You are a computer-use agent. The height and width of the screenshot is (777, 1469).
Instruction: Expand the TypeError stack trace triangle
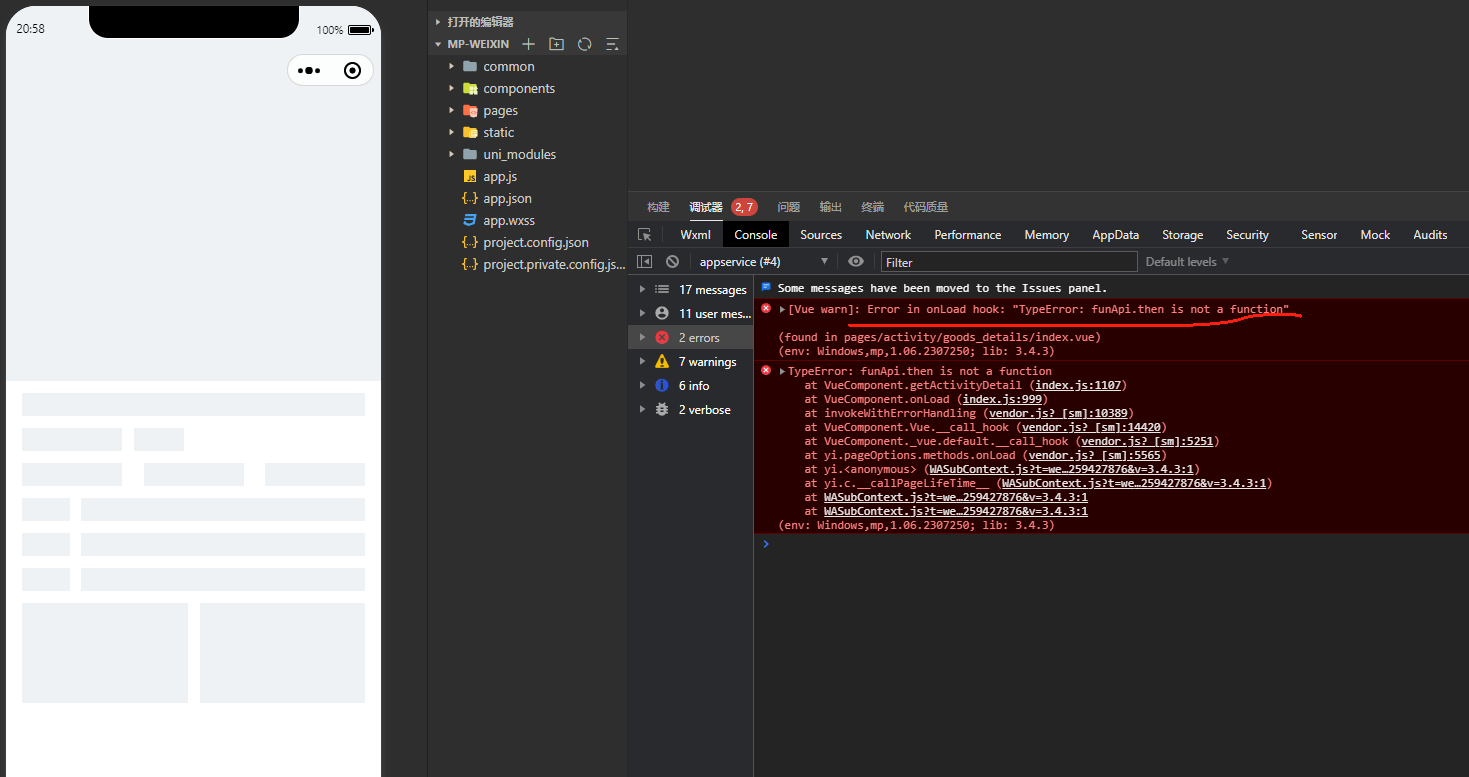coord(783,371)
